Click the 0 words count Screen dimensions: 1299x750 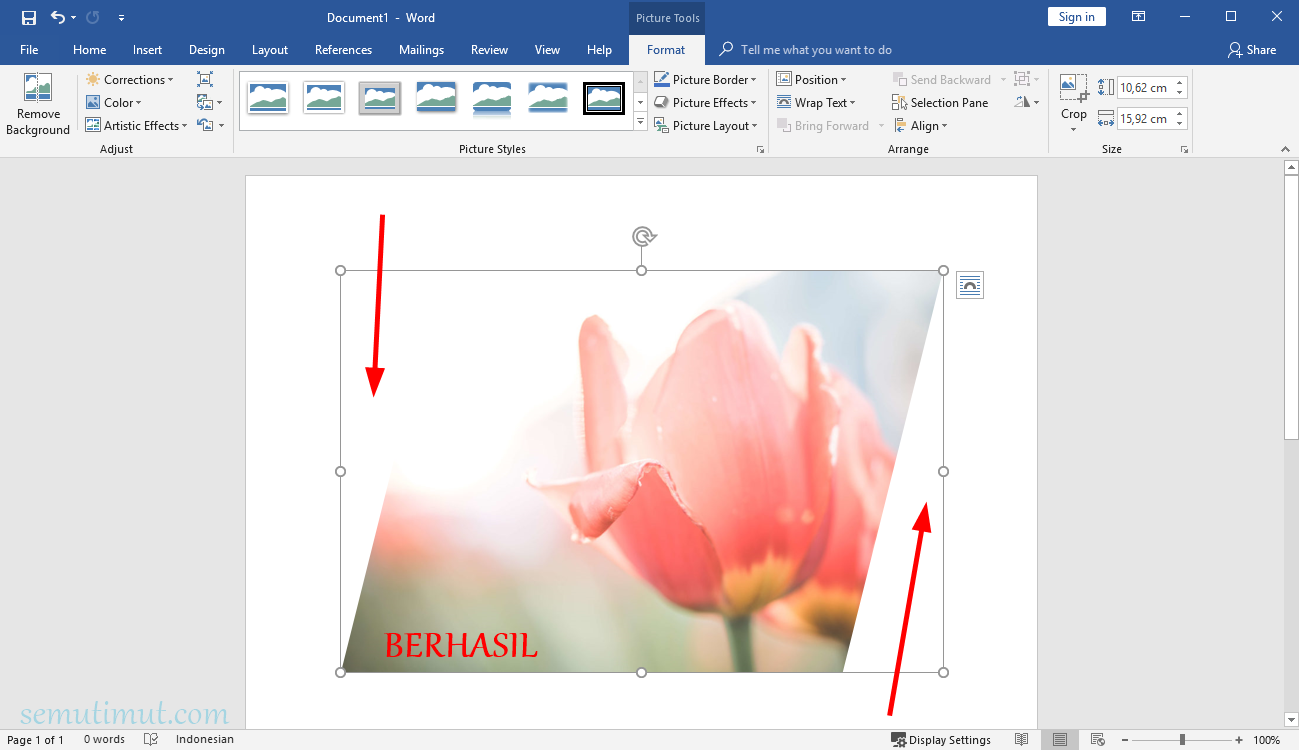click(x=104, y=740)
